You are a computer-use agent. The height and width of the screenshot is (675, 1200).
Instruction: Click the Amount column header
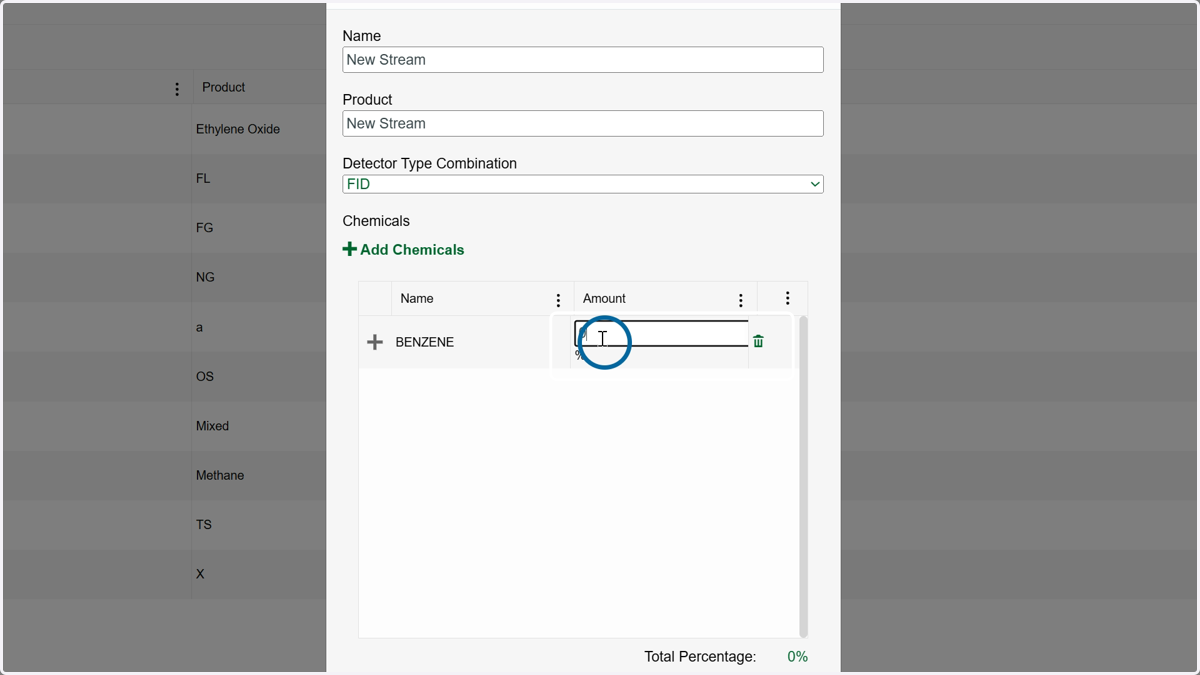tap(604, 299)
